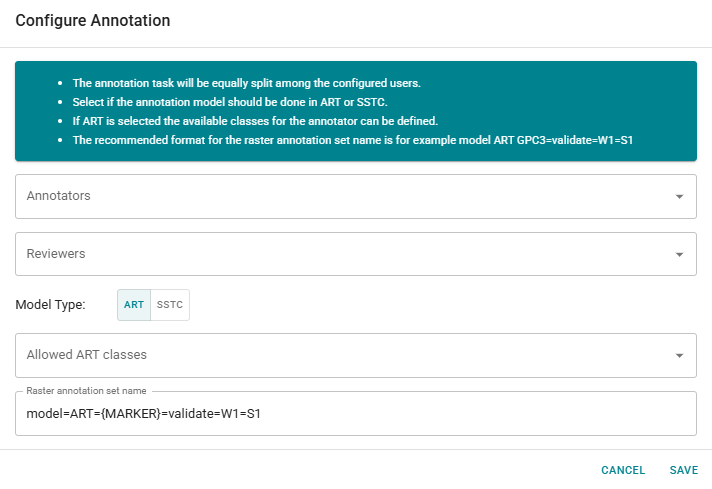Click the Annotators dropdown arrow

(679, 197)
